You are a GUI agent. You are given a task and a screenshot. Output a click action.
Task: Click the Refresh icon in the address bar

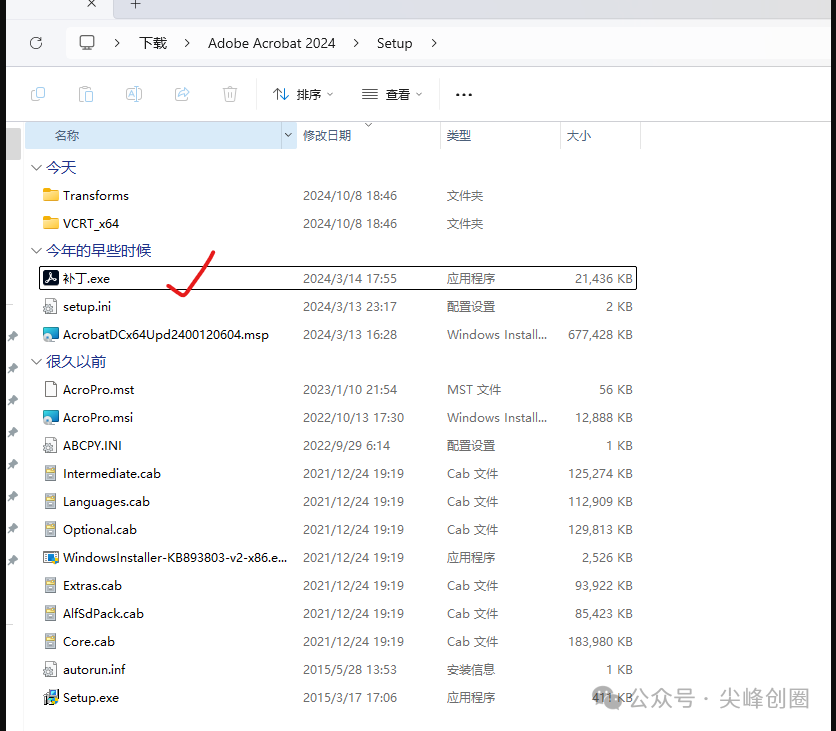36,43
